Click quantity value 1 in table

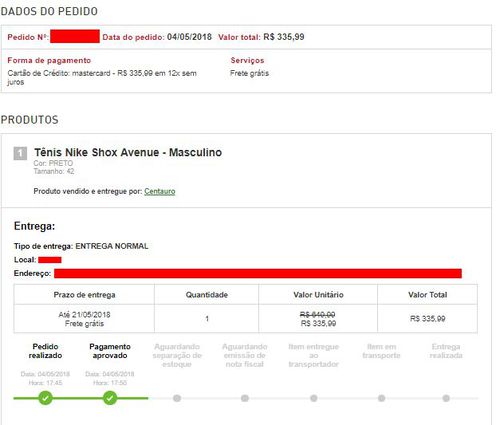(207, 319)
